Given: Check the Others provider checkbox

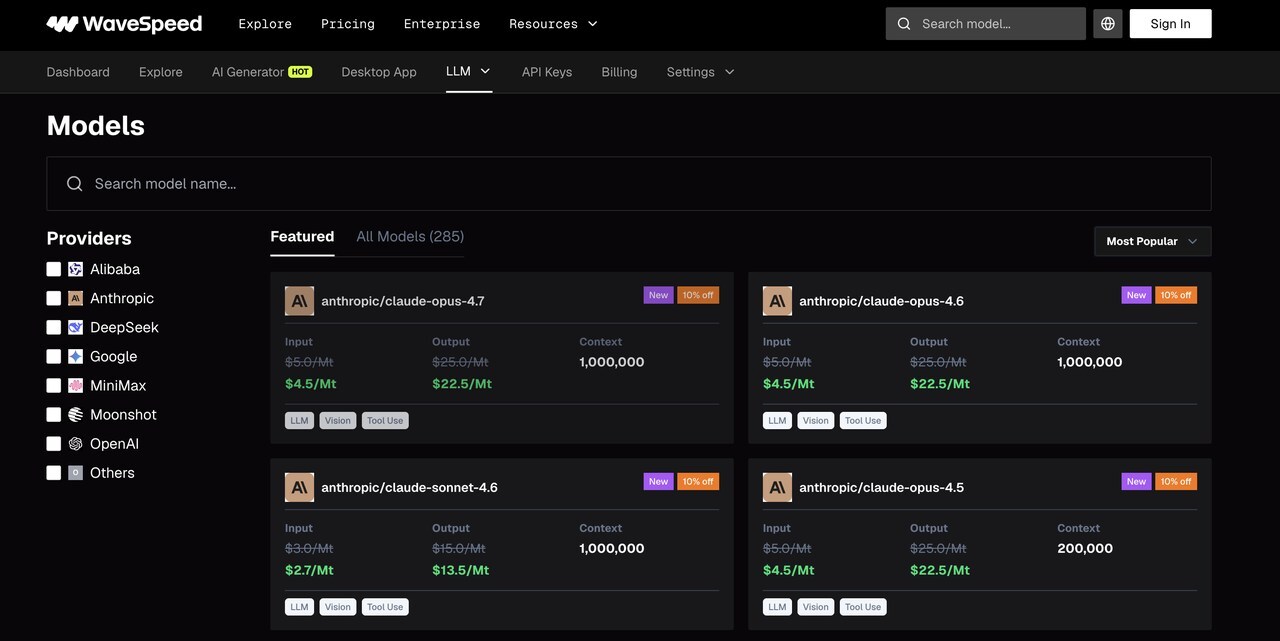Looking at the screenshot, I should 54,472.
